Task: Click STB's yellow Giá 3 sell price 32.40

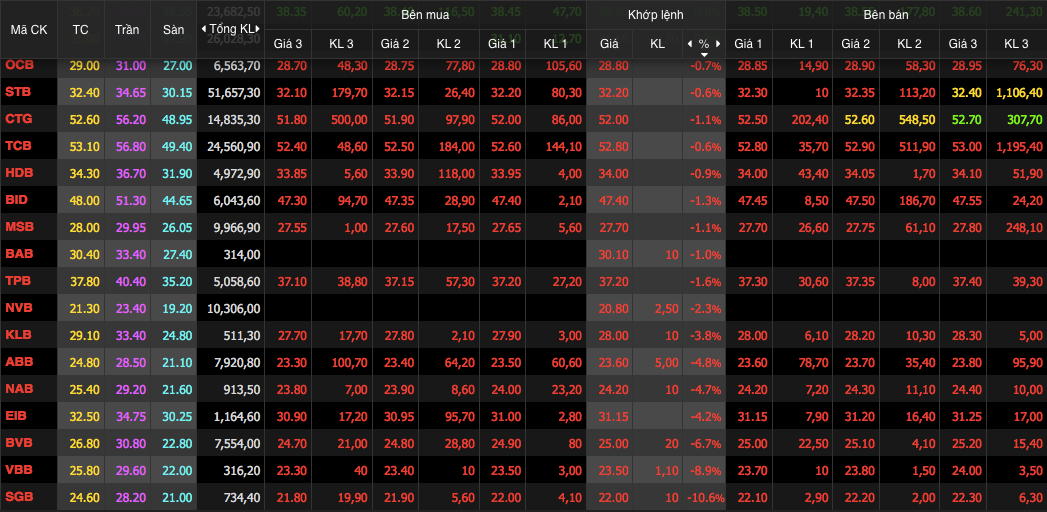Action: pos(963,92)
